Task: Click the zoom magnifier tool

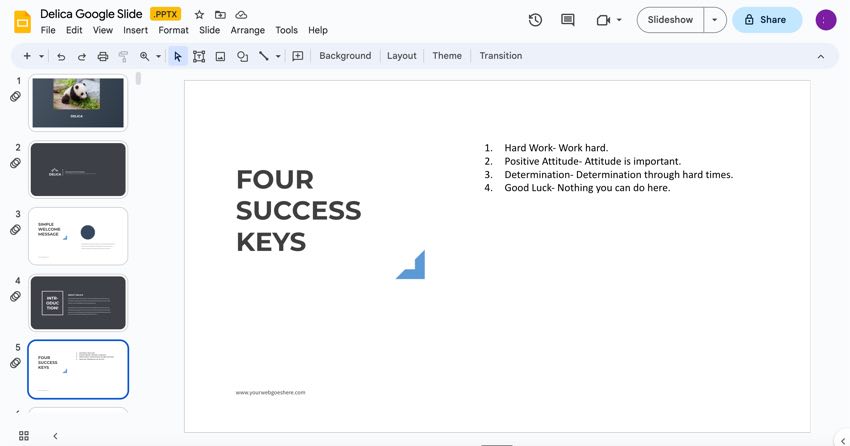Action: coord(144,56)
